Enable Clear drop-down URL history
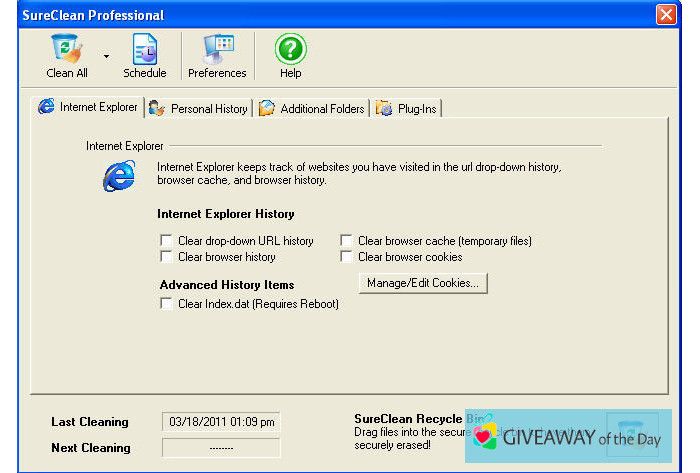The image size is (700, 473). pos(166,241)
